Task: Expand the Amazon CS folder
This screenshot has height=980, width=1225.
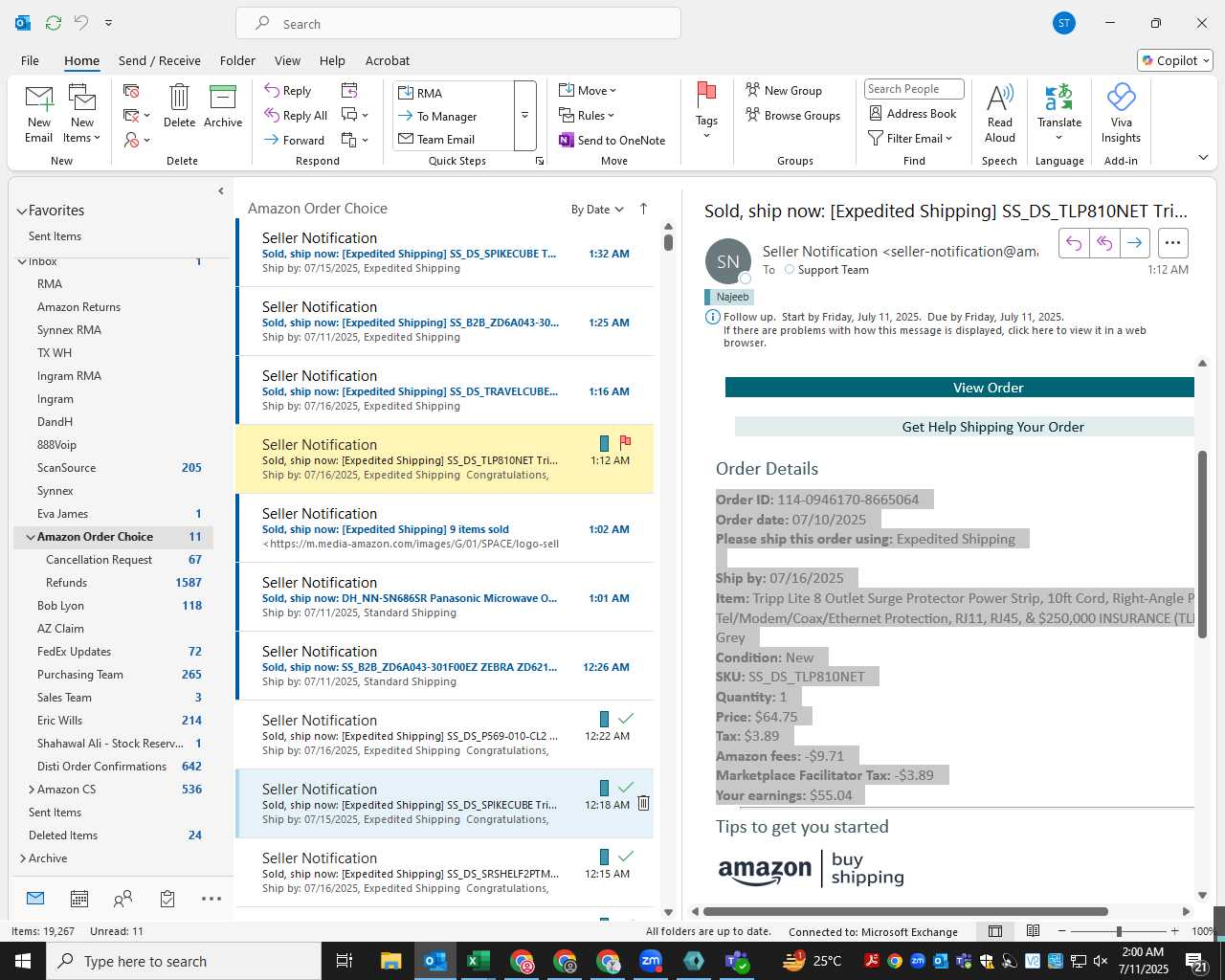Action: click(31, 790)
